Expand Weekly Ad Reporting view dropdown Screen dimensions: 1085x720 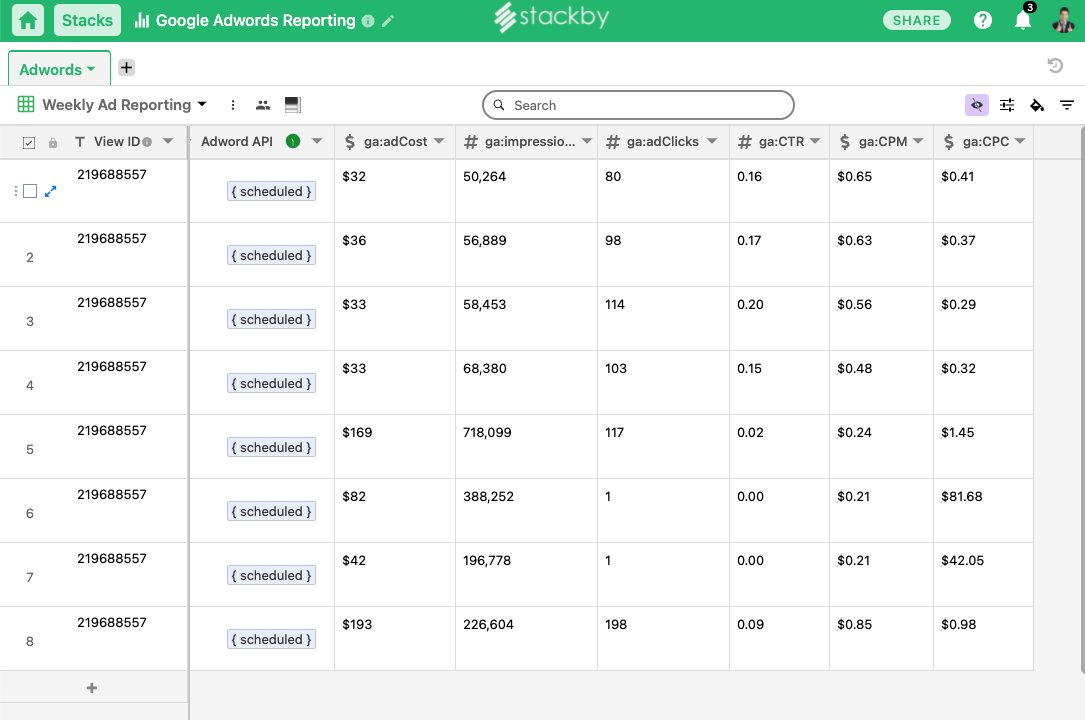click(201, 104)
